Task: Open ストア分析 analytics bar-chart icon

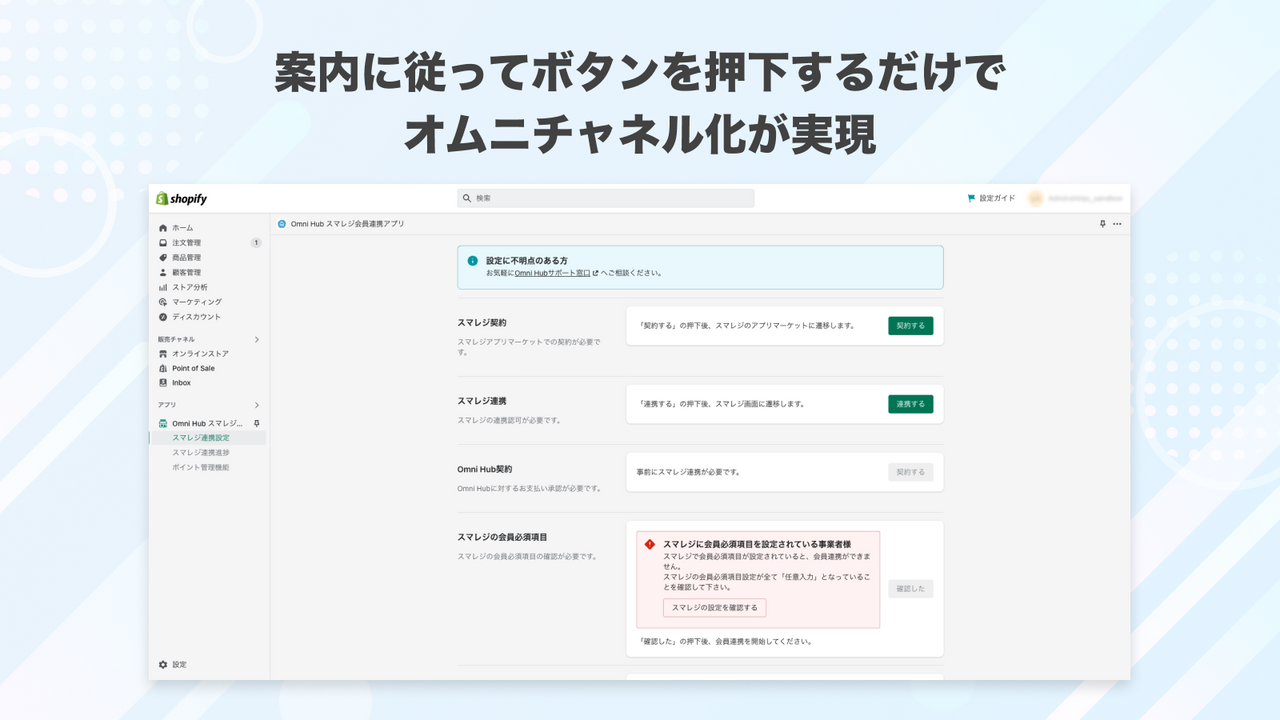Action: 162,287
